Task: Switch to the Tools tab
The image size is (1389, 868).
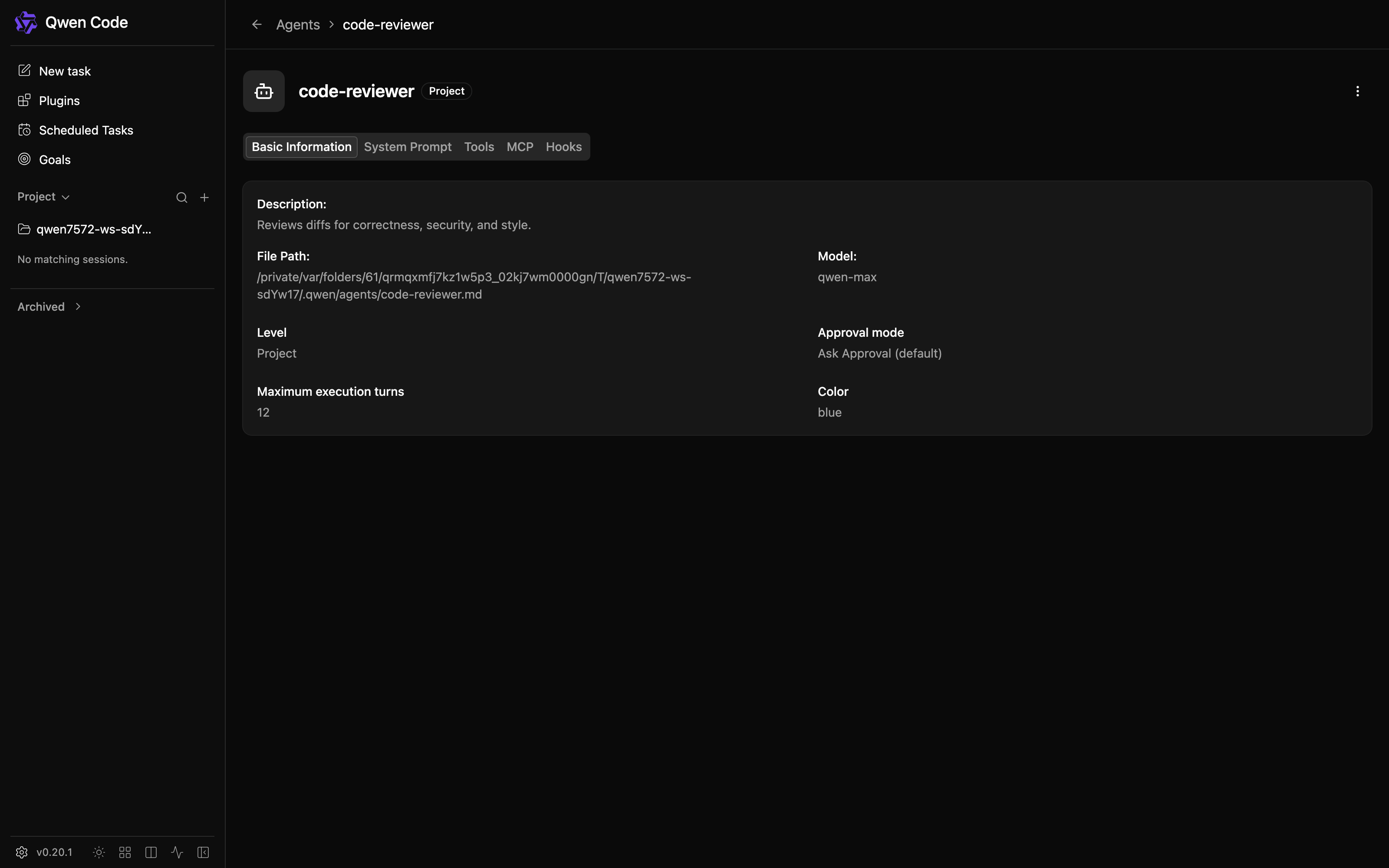Action: coord(479,147)
